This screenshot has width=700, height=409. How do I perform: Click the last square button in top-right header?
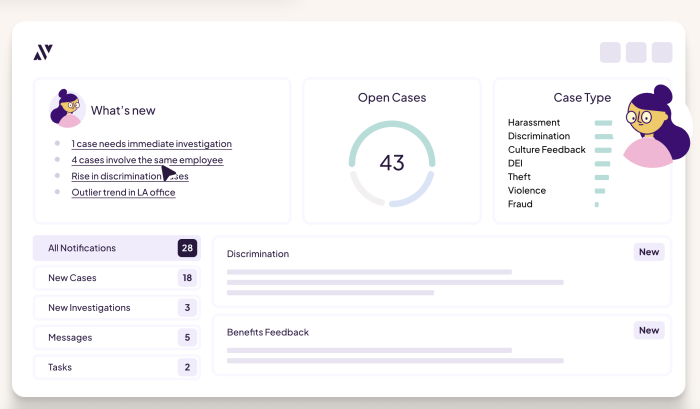coord(662,52)
